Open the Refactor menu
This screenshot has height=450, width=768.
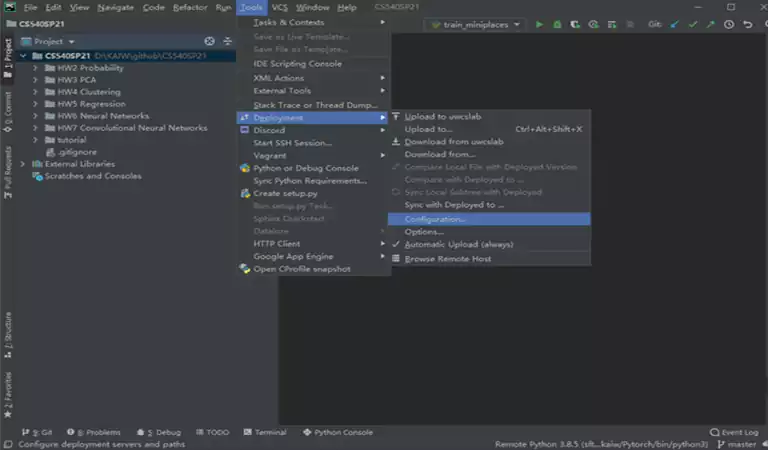(x=190, y=7)
